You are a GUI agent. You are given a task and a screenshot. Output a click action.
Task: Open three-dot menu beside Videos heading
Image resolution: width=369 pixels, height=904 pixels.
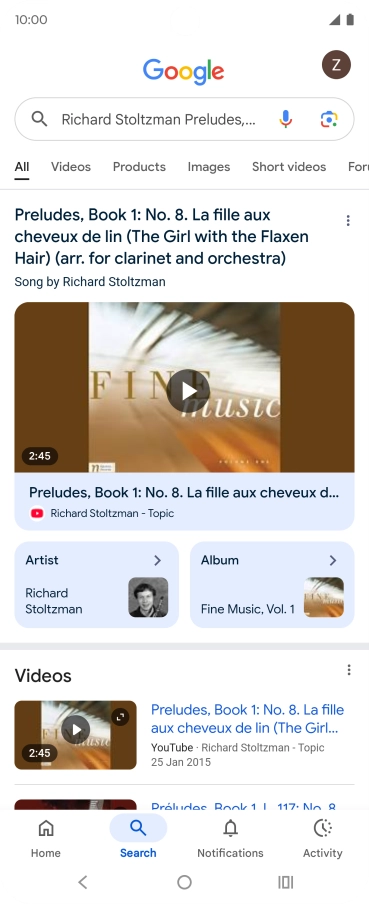pos(348,669)
